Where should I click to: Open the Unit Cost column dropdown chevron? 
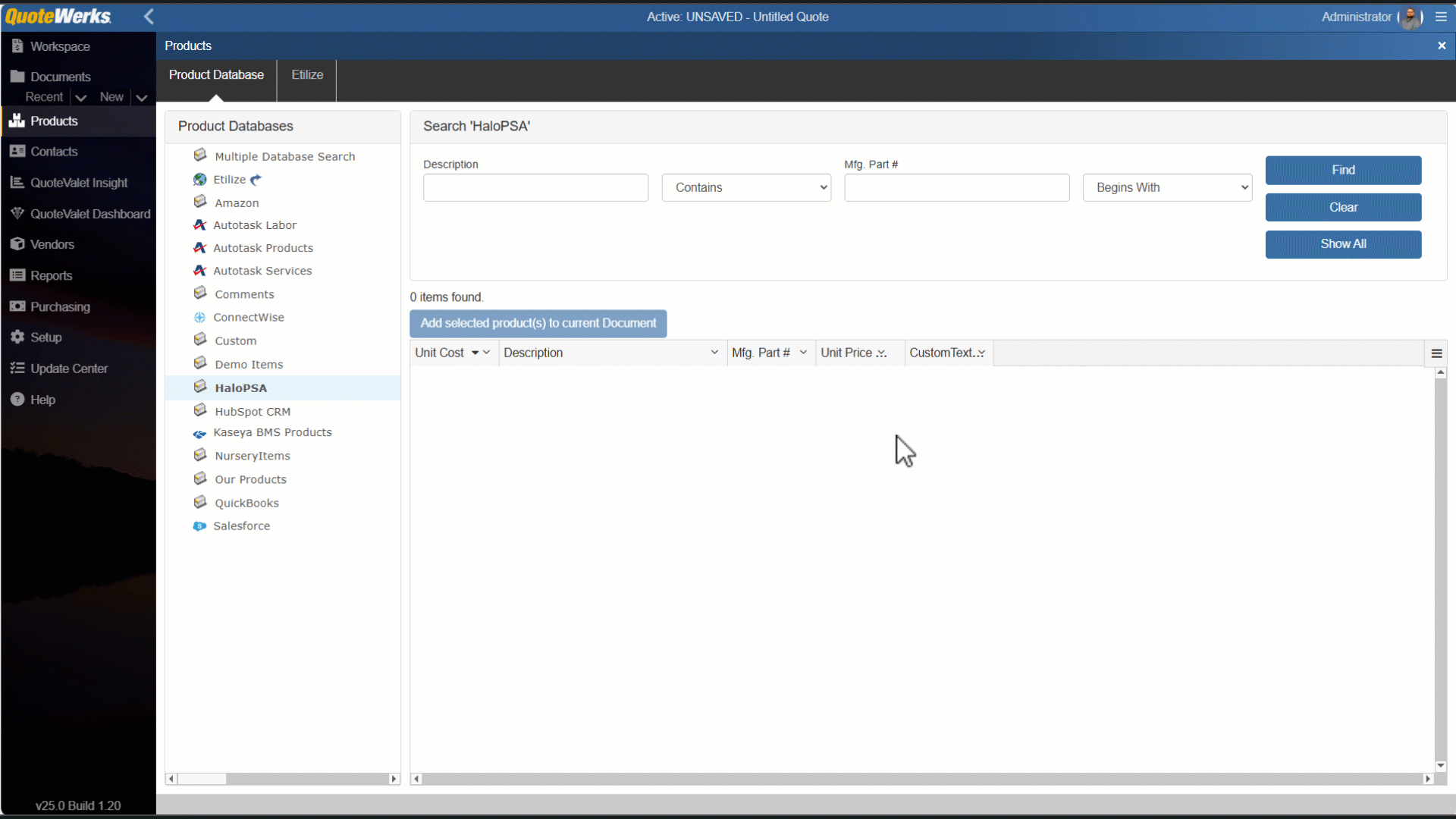pos(487,353)
